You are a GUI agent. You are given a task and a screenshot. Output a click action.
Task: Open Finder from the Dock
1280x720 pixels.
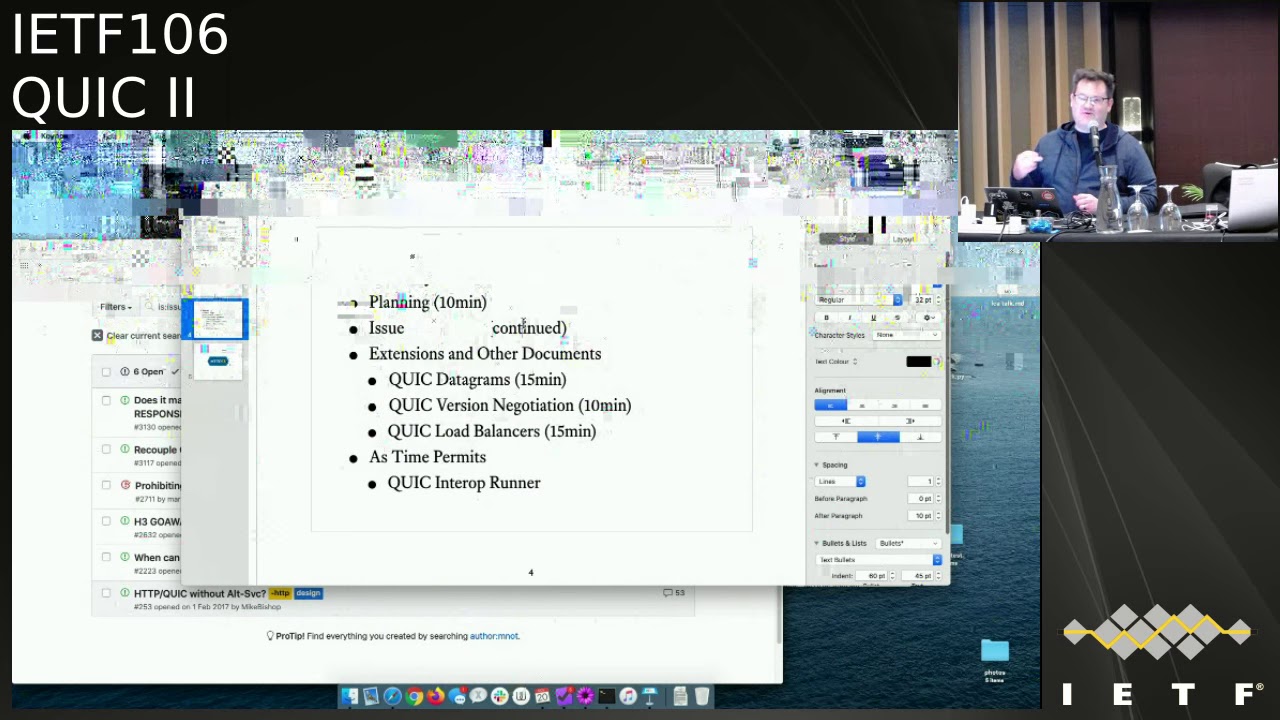point(349,695)
